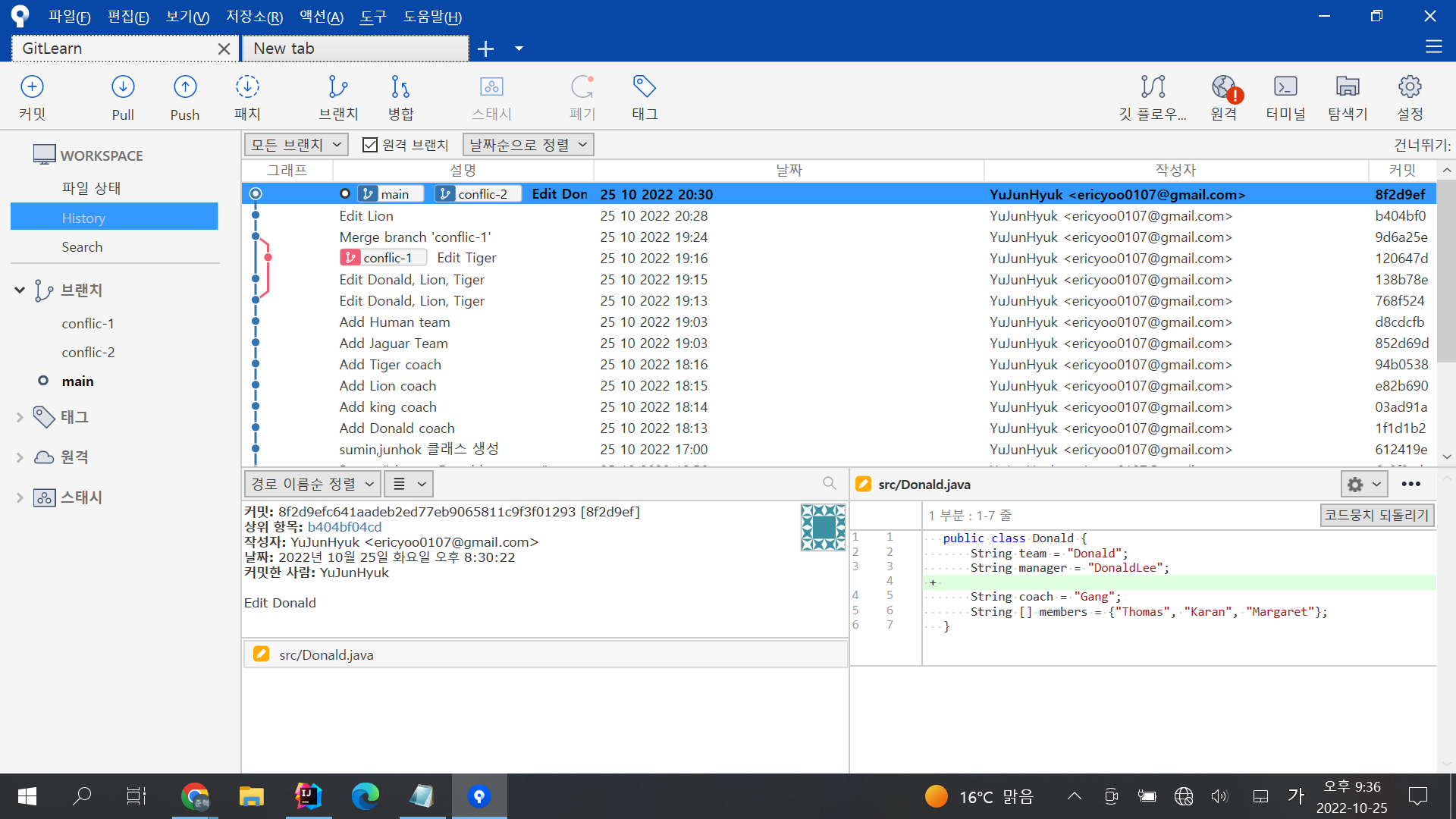Click the Discard (폐기) toolbar icon
Image resolution: width=1456 pixels, height=819 pixels.
click(582, 98)
